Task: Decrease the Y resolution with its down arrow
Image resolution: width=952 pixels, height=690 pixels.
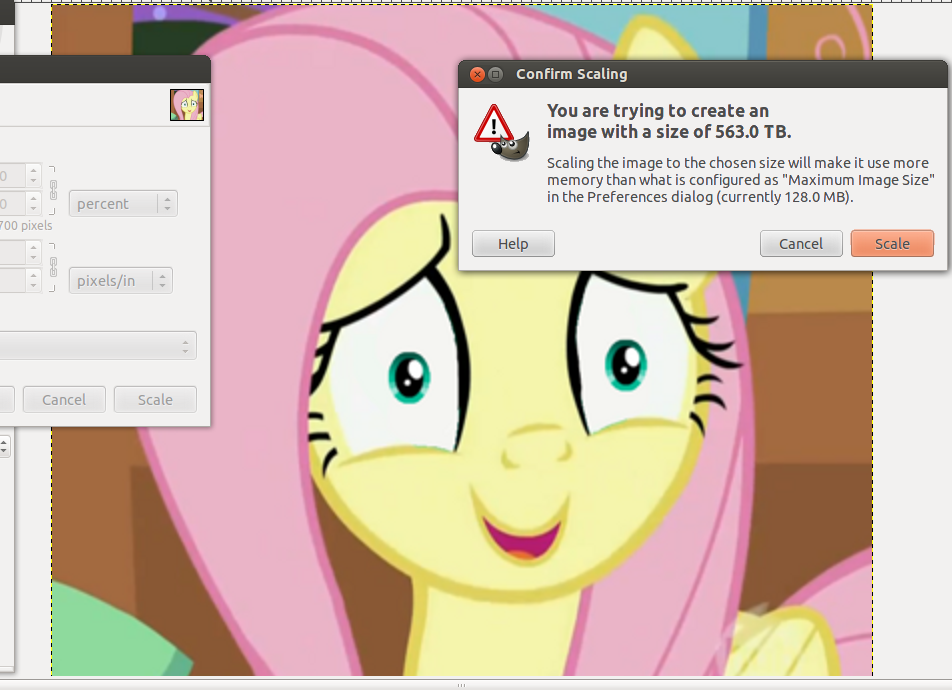Action: (x=33, y=286)
